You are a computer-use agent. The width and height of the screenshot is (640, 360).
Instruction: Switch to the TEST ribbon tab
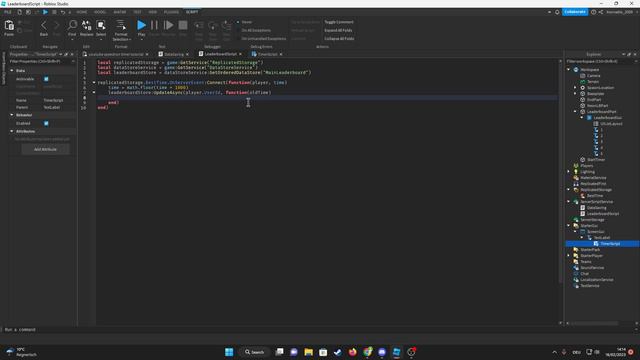(138, 12)
